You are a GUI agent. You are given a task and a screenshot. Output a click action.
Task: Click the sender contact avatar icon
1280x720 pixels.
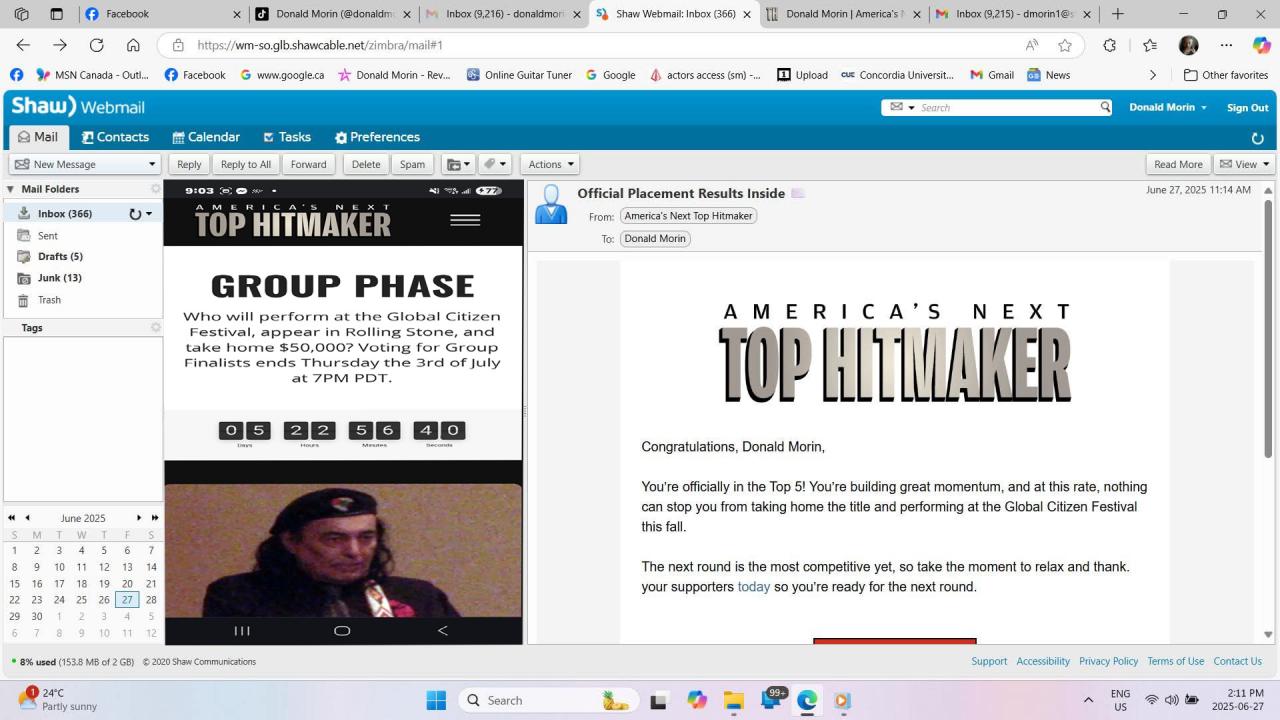point(551,204)
